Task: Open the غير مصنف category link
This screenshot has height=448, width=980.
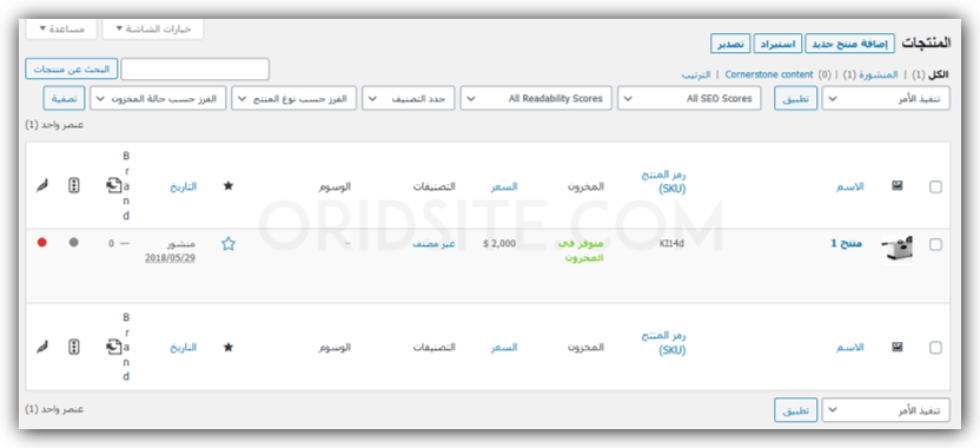Action: [x=434, y=243]
